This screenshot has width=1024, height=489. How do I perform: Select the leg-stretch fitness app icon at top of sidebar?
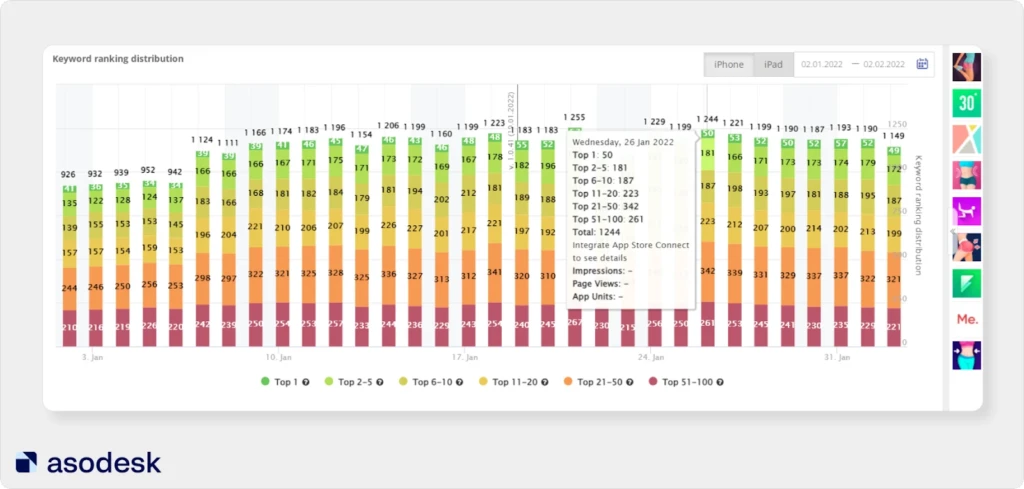pyautogui.click(x=967, y=67)
